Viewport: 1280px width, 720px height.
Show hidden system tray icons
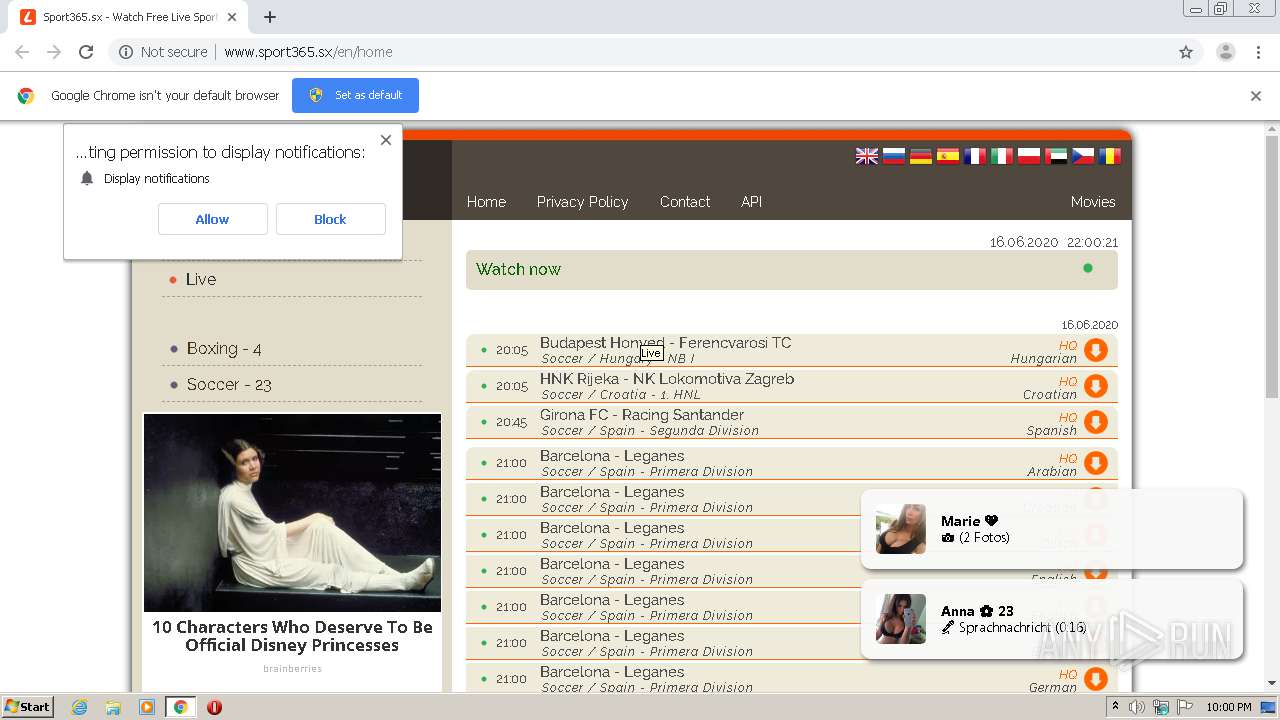point(1116,707)
